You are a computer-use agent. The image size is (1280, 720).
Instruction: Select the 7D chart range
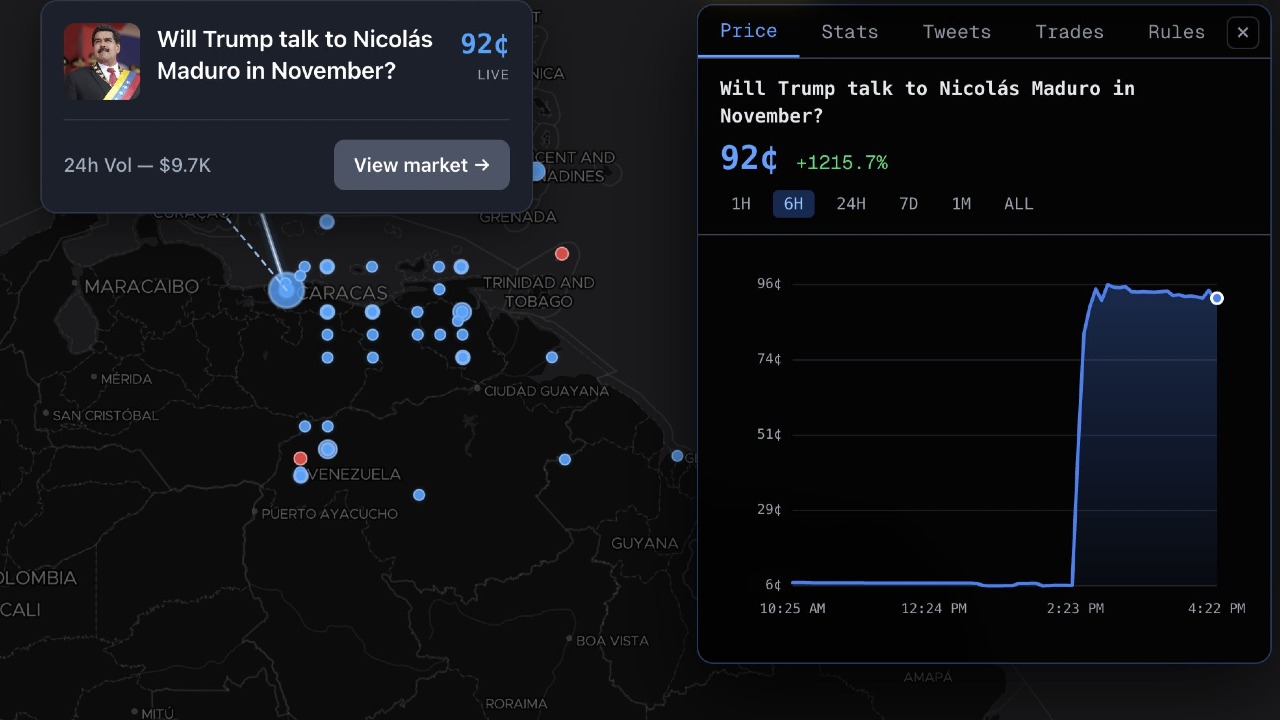click(x=908, y=203)
